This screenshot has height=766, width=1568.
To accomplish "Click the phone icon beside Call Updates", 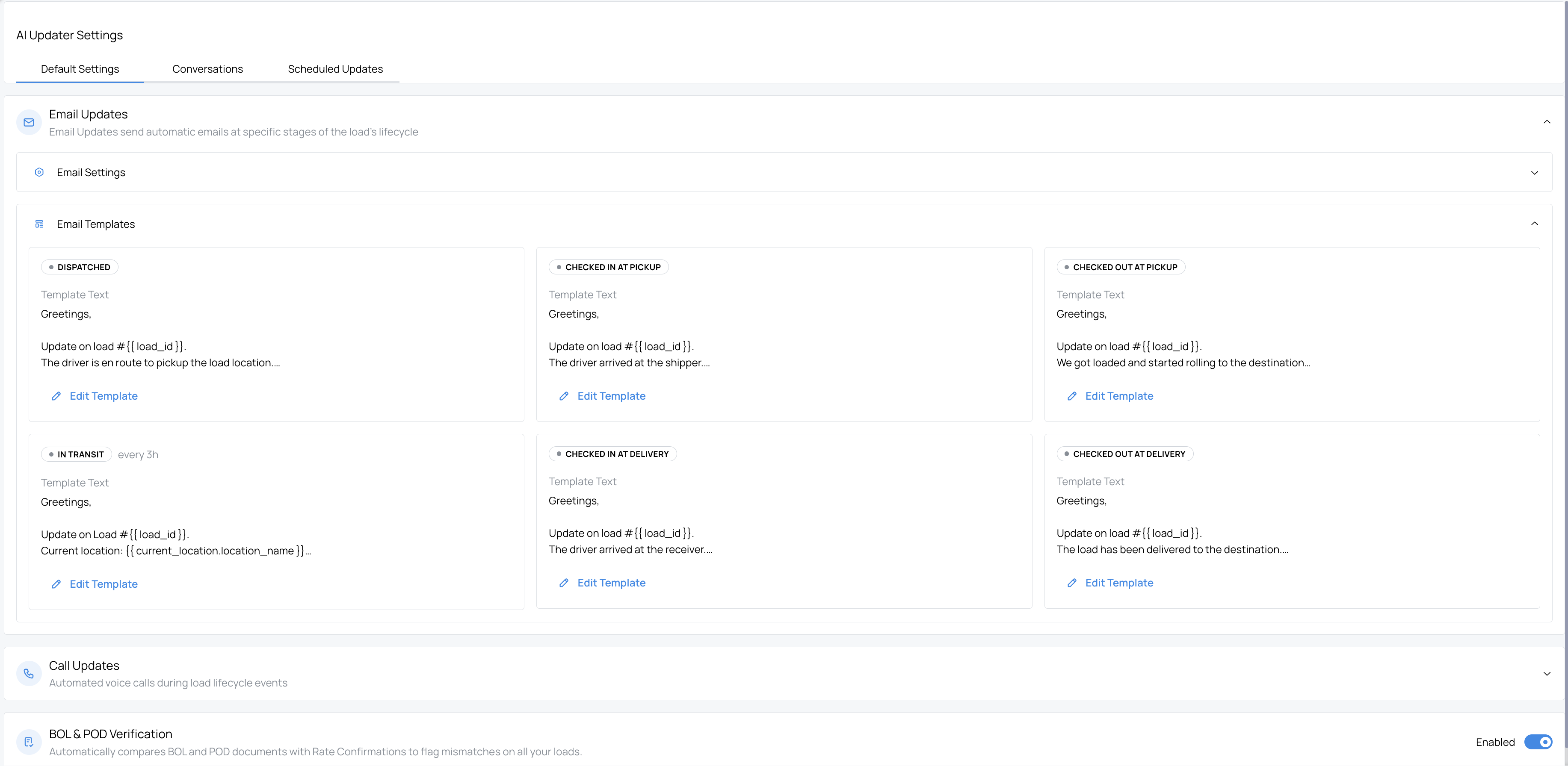I will [29, 673].
